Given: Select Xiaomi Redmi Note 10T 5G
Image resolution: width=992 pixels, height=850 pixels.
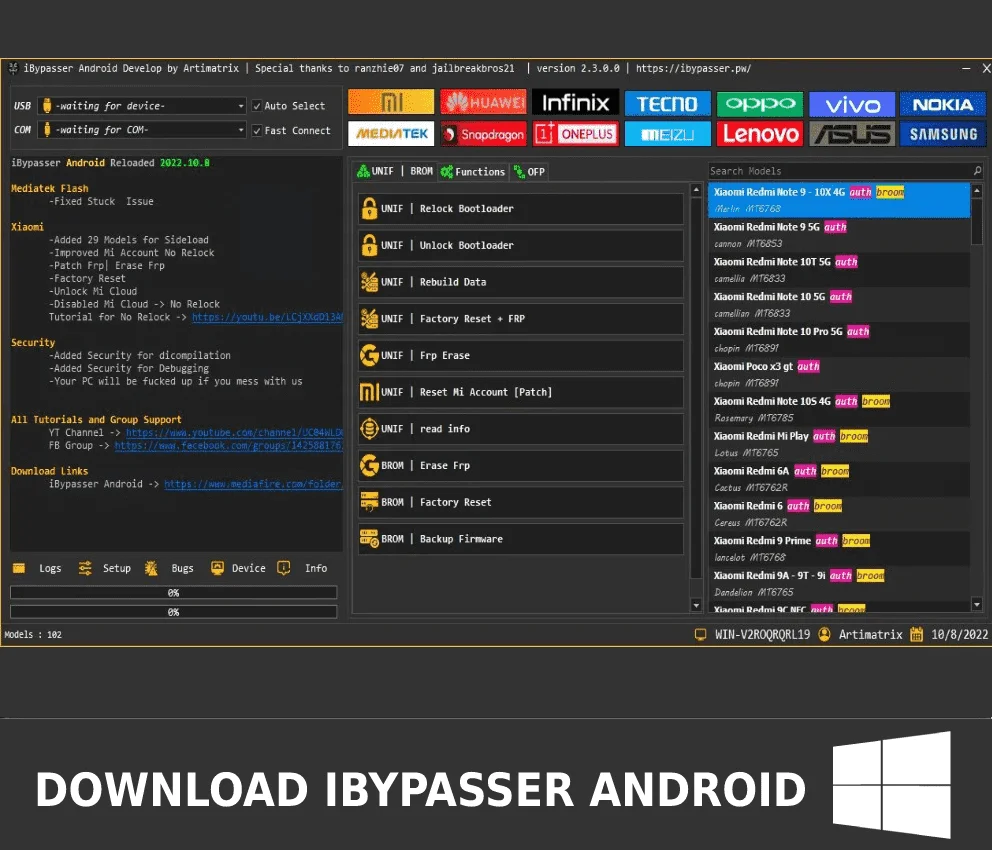Looking at the screenshot, I should (839, 269).
